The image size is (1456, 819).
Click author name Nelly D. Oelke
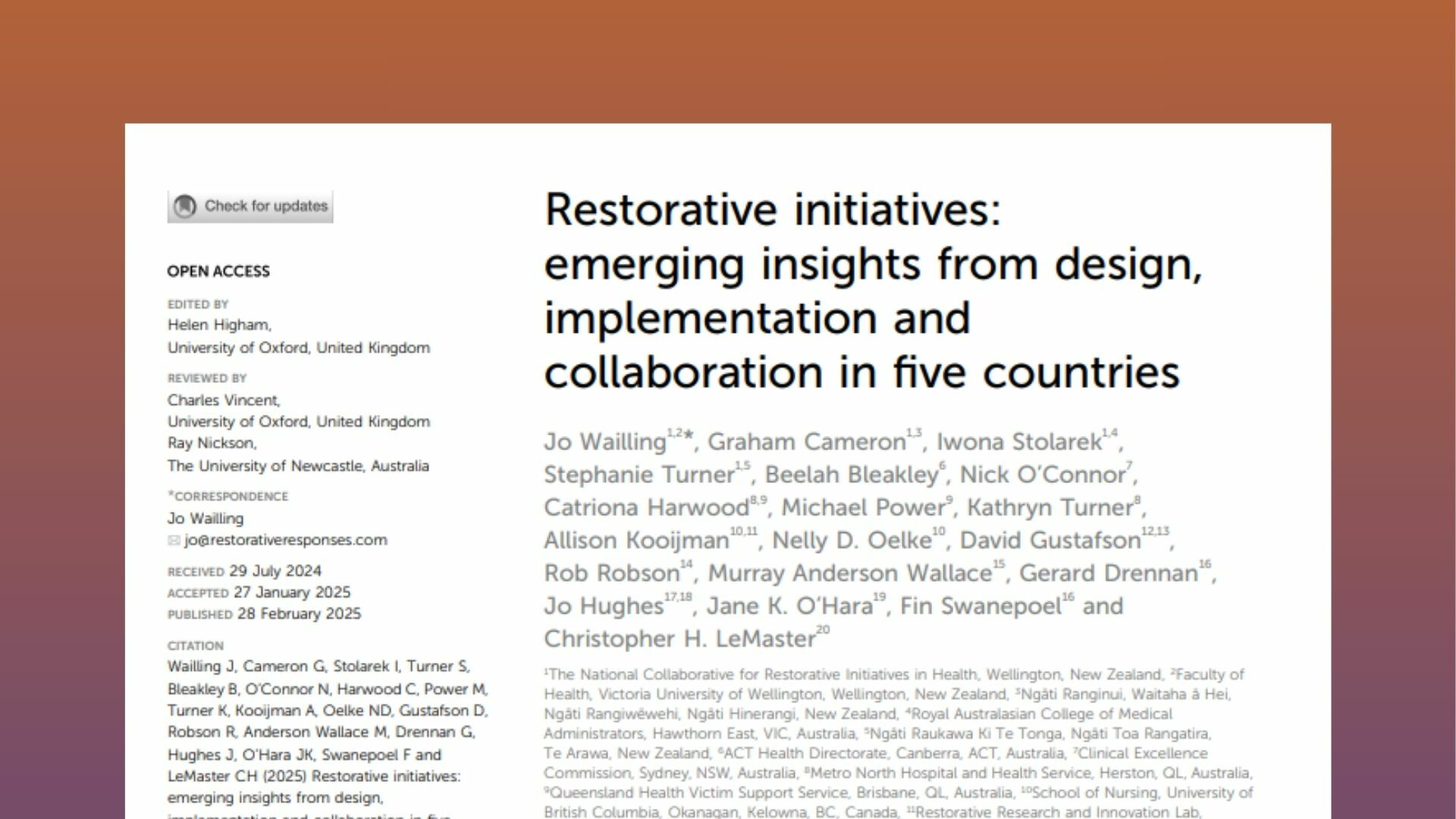point(852,541)
